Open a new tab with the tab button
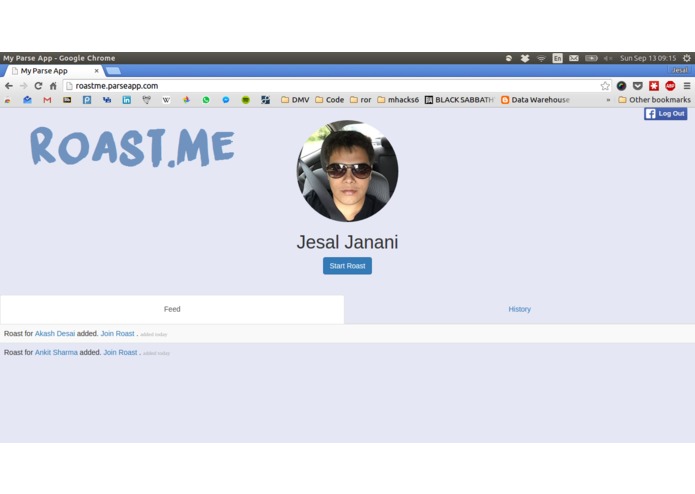This screenshot has width=695, height=494. pyautogui.click(x=113, y=71)
